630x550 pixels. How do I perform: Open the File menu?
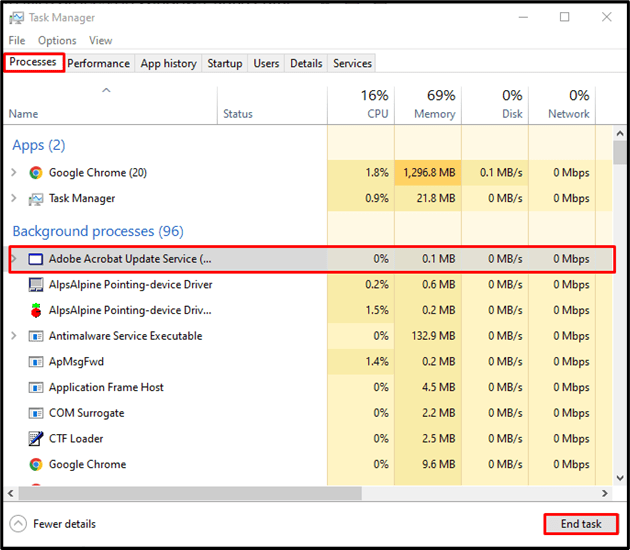pyautogui.click(x=17, y=41)
